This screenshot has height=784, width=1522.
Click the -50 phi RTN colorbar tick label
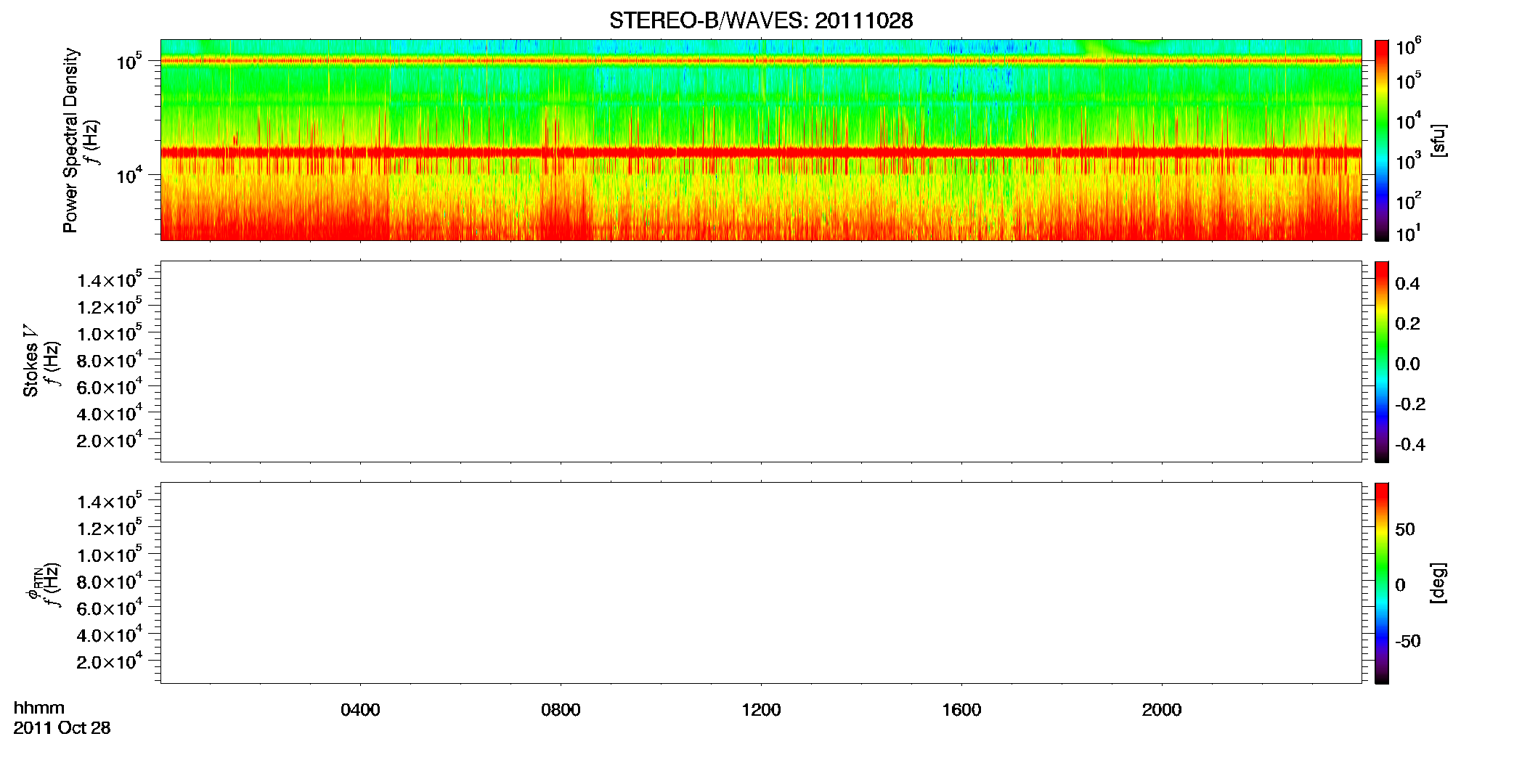[1407, 641]
